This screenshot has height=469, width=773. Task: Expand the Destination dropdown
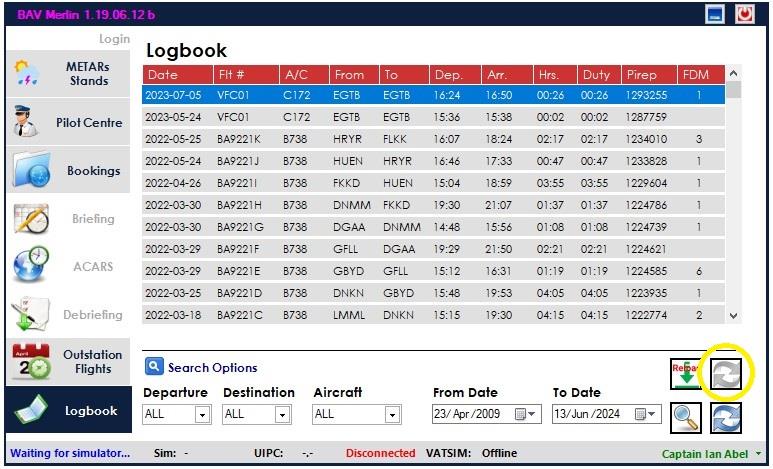tap(282, 415)
